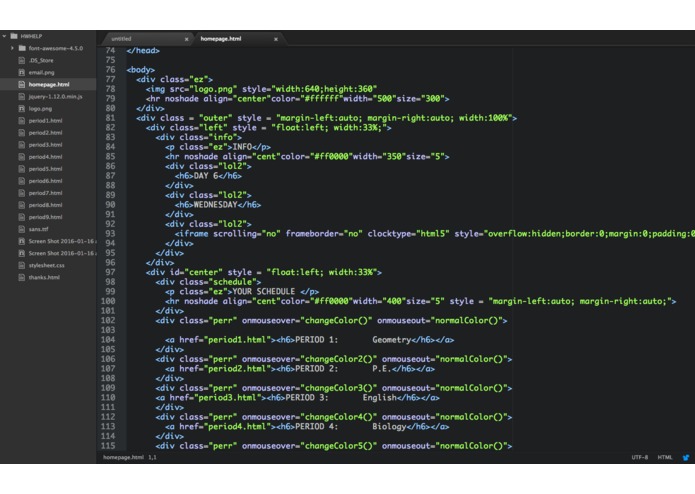
Task: Collapse the HWHELP root folder arrow
Action: (x=4, y=36)
